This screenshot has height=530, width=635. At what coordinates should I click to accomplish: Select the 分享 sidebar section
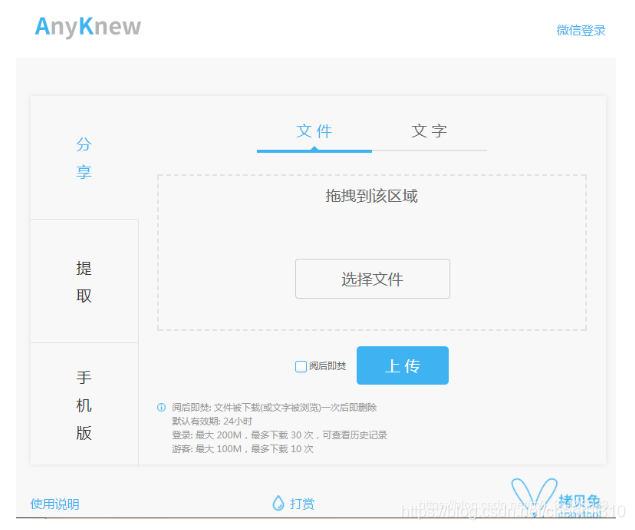(84, 158)
